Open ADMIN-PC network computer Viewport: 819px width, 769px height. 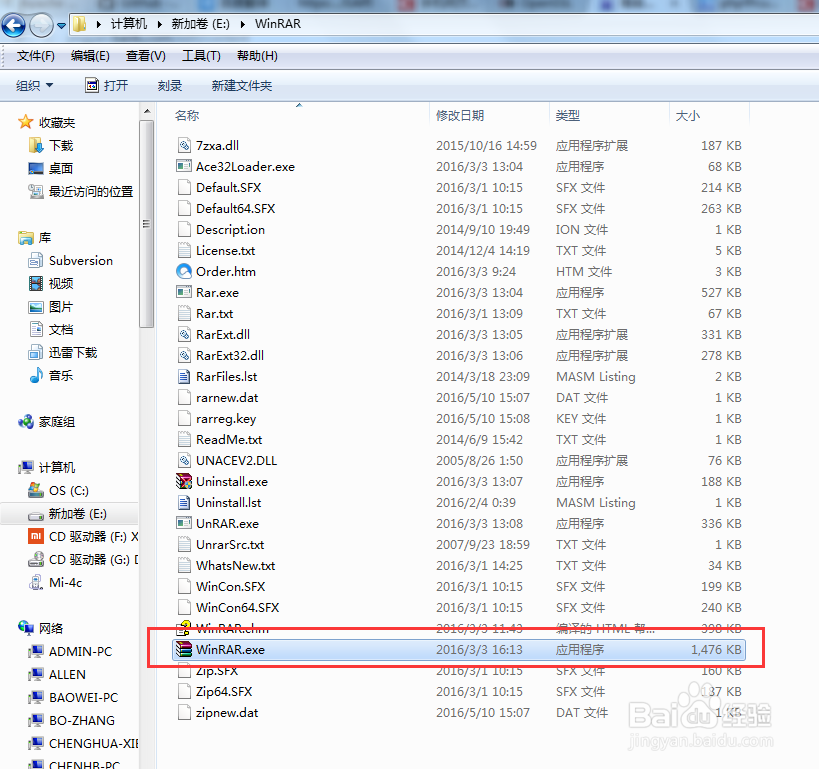point(71,651)
